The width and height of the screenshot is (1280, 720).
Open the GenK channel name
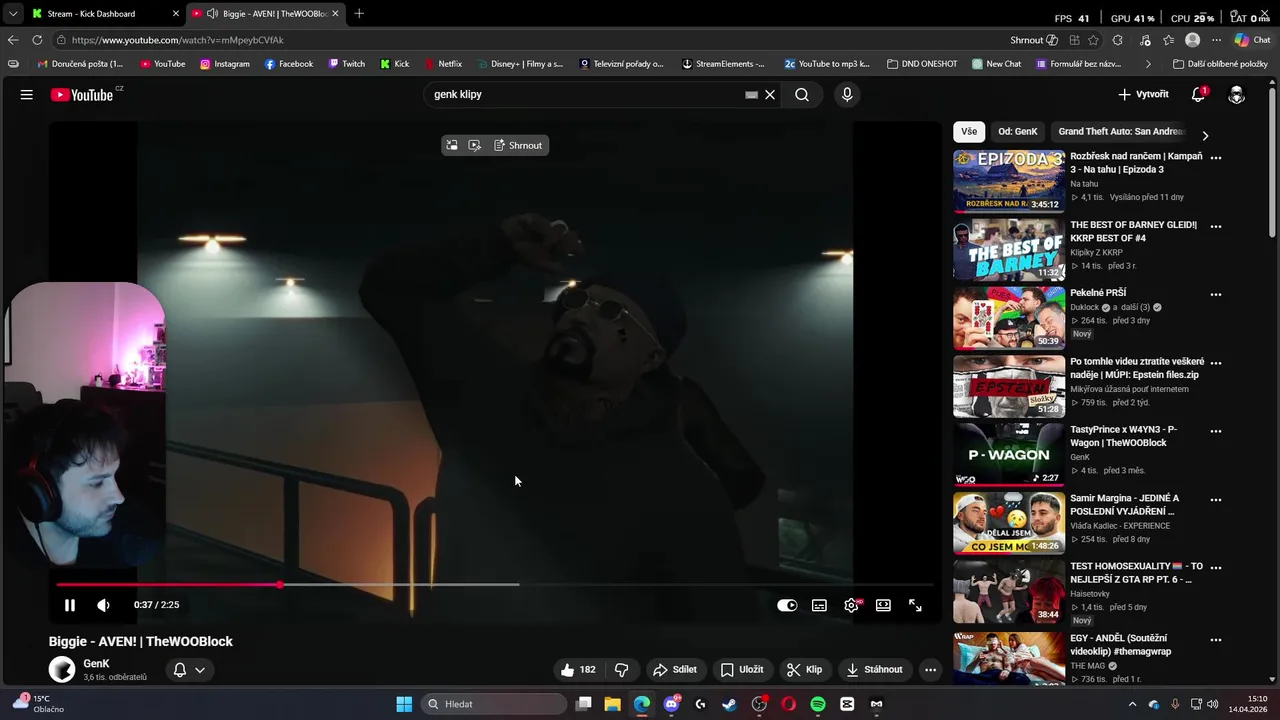[x=96, y=664]
